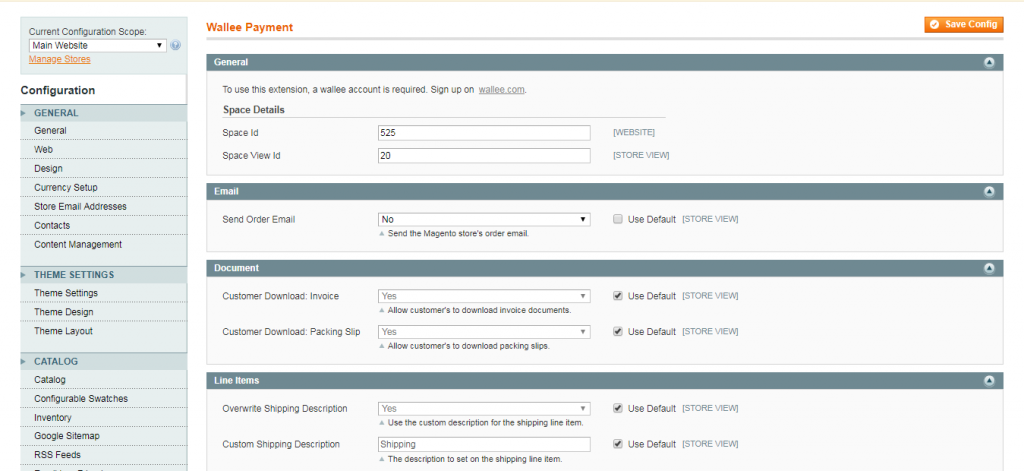Image resolution: width=1024 pixels, height=471 pixels.
Task: Open Inventory configuration in sidebar
Action: coord(103,417)
